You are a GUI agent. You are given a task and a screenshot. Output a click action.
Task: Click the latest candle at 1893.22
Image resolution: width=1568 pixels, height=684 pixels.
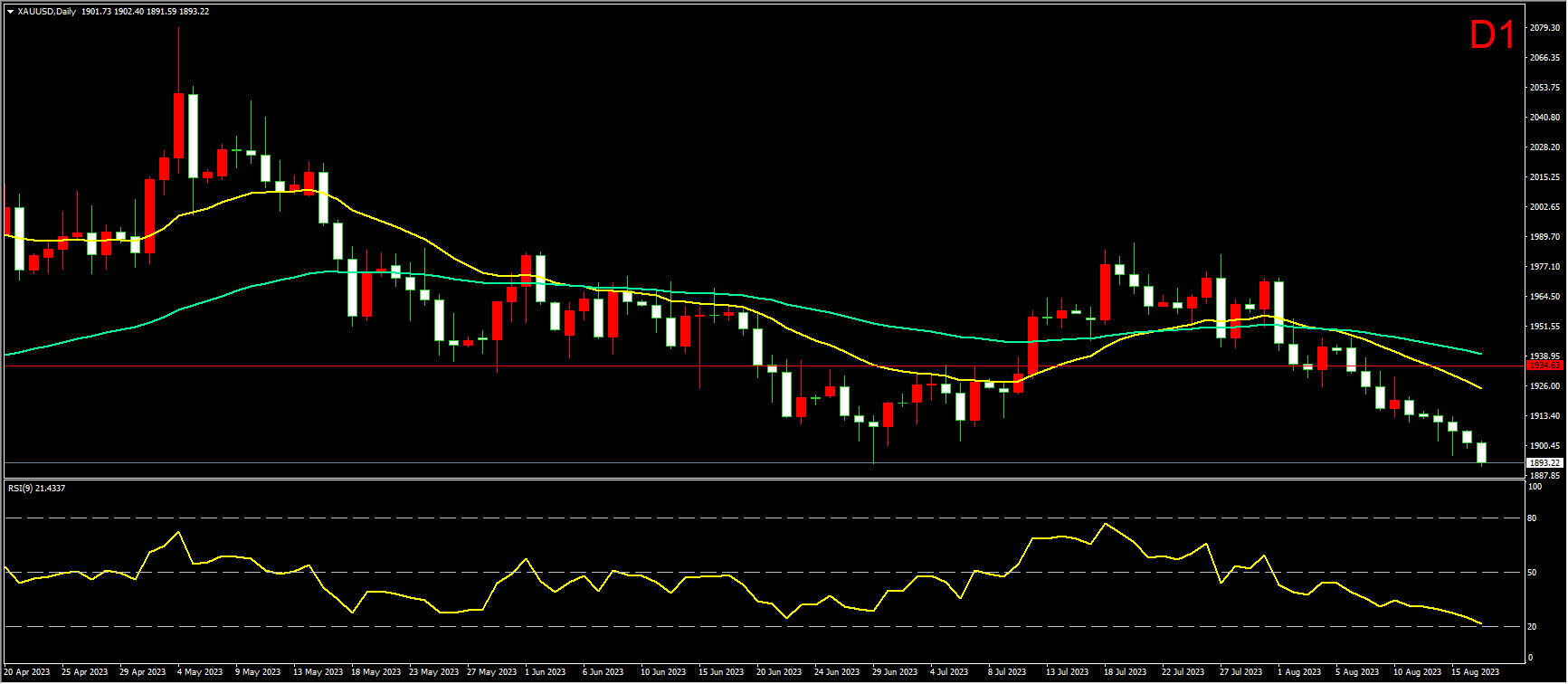[x=1482, y=452]
